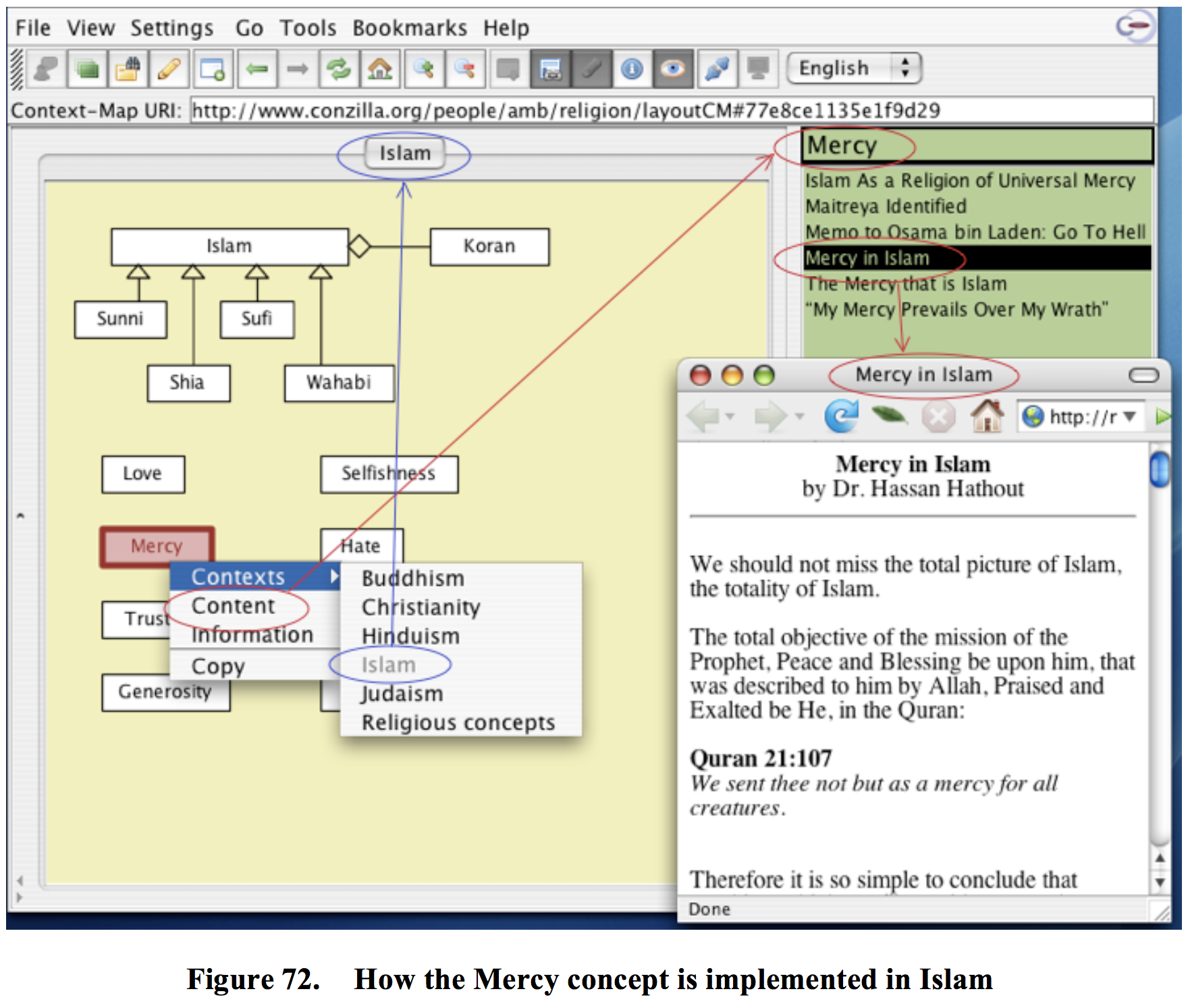1188x1008 pixels.
Task: Toggle the pressed wrench-like dark toolbar button
Action: click(591, 69)
